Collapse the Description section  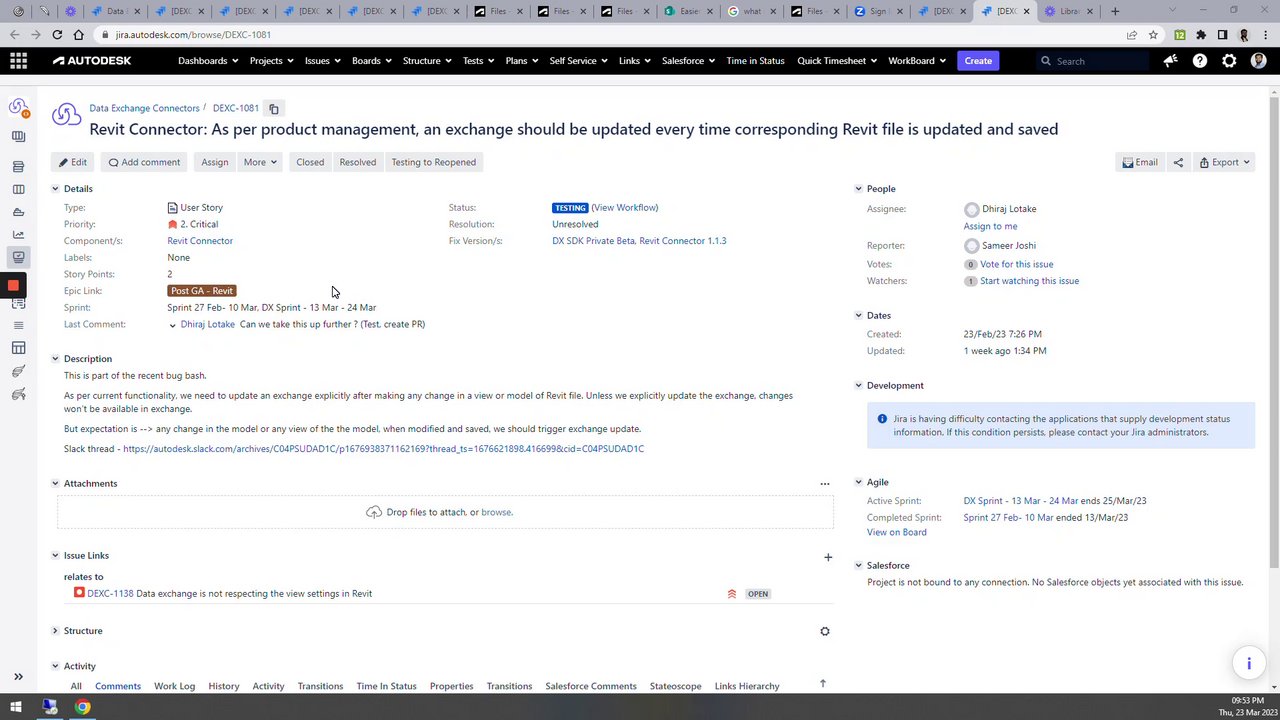[x=55, y=359]
